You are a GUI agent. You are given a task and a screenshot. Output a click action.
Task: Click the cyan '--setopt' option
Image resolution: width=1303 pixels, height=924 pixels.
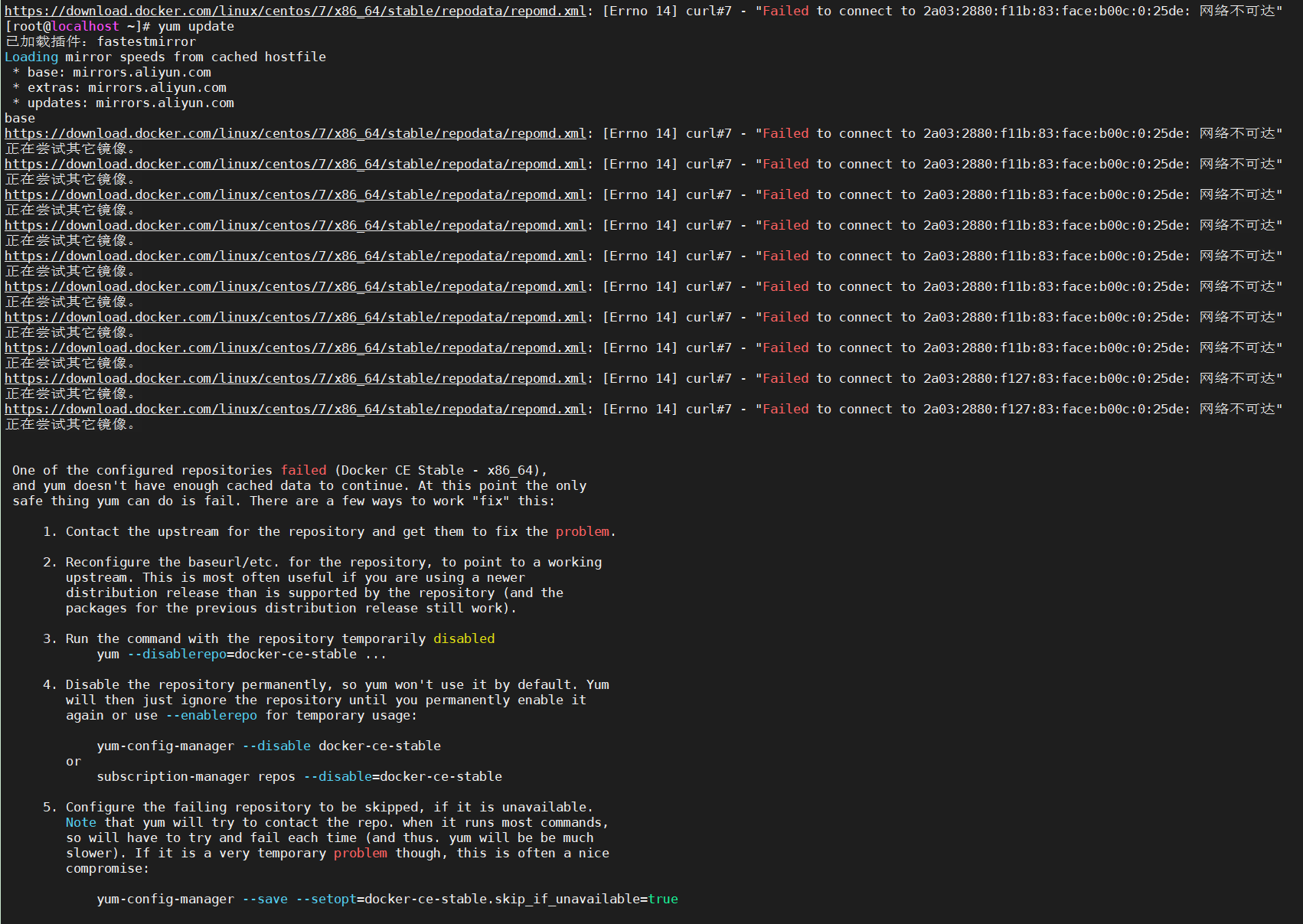pos(326,899)
